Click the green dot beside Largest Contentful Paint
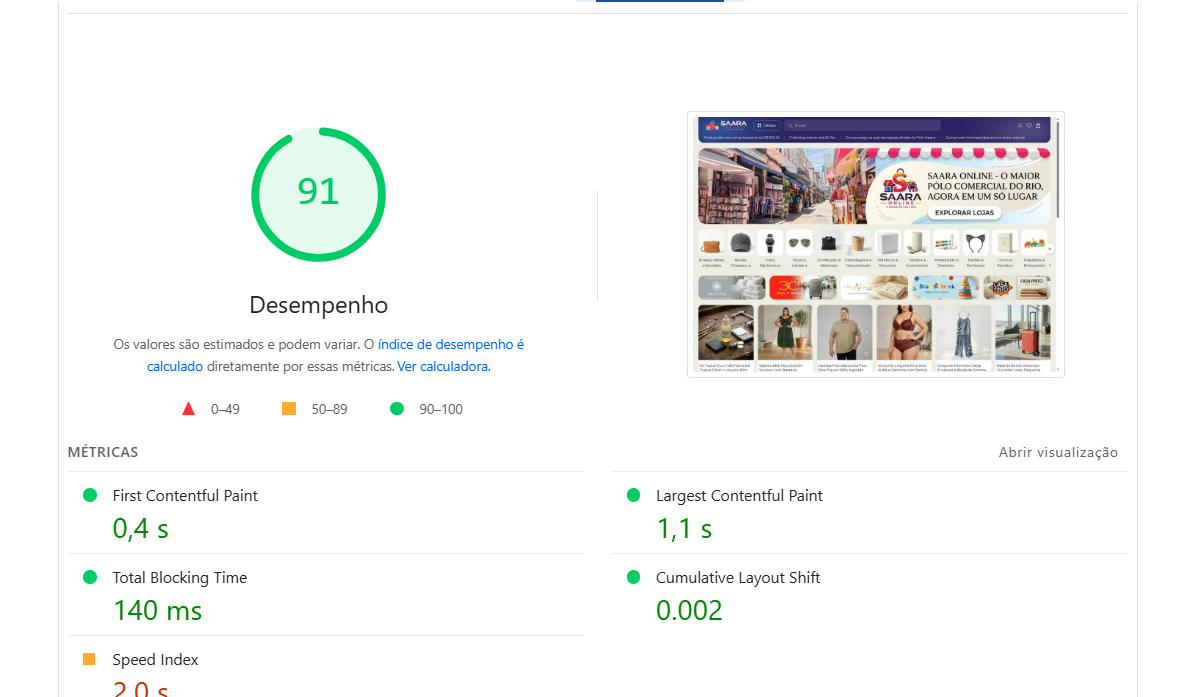The width and height of the screenshot is (1186, 697). click(x=634, y=495)
